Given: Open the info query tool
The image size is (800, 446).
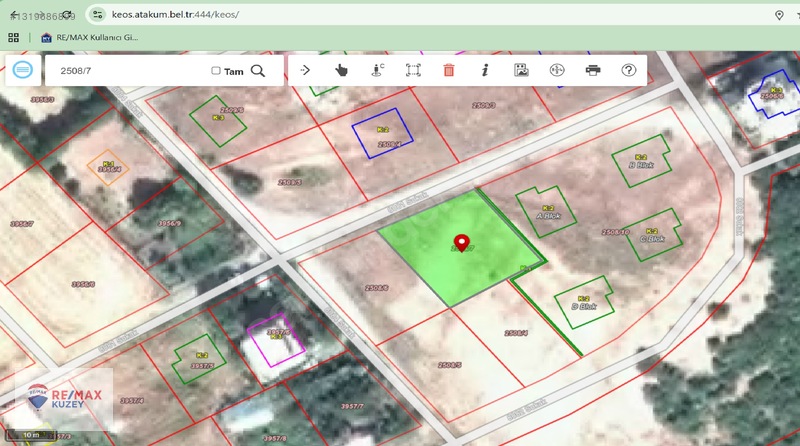Looking at the screenshot, I should (485, 70).
